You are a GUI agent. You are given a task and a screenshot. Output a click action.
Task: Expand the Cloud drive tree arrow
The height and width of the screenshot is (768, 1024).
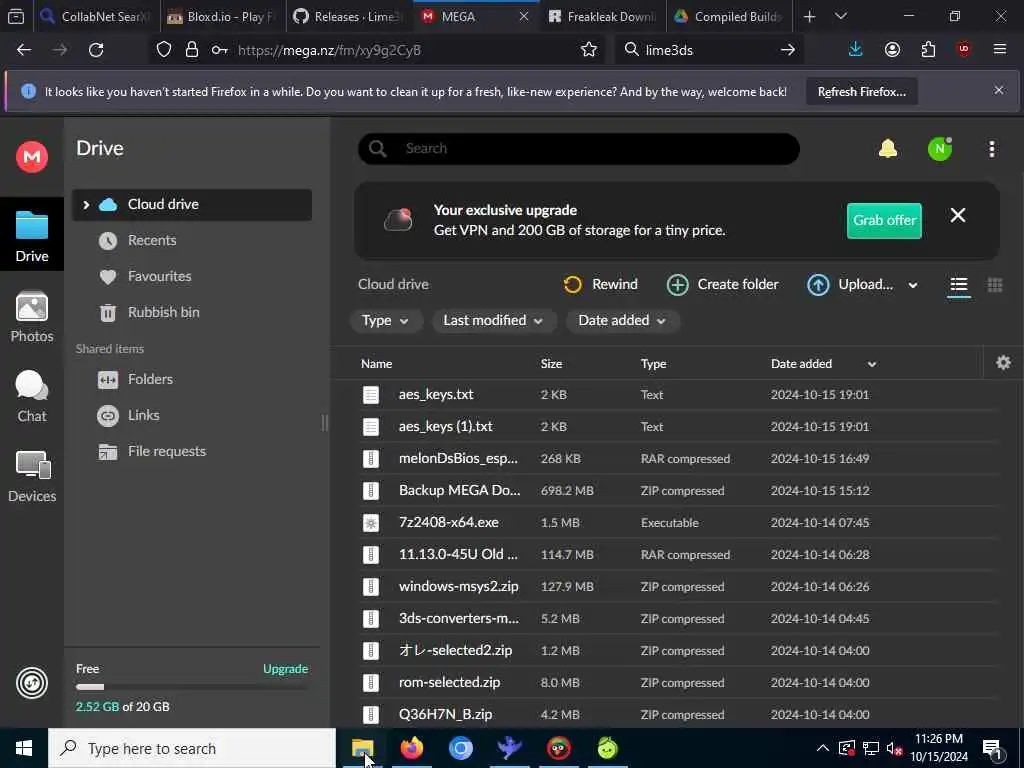pos(86,205)
